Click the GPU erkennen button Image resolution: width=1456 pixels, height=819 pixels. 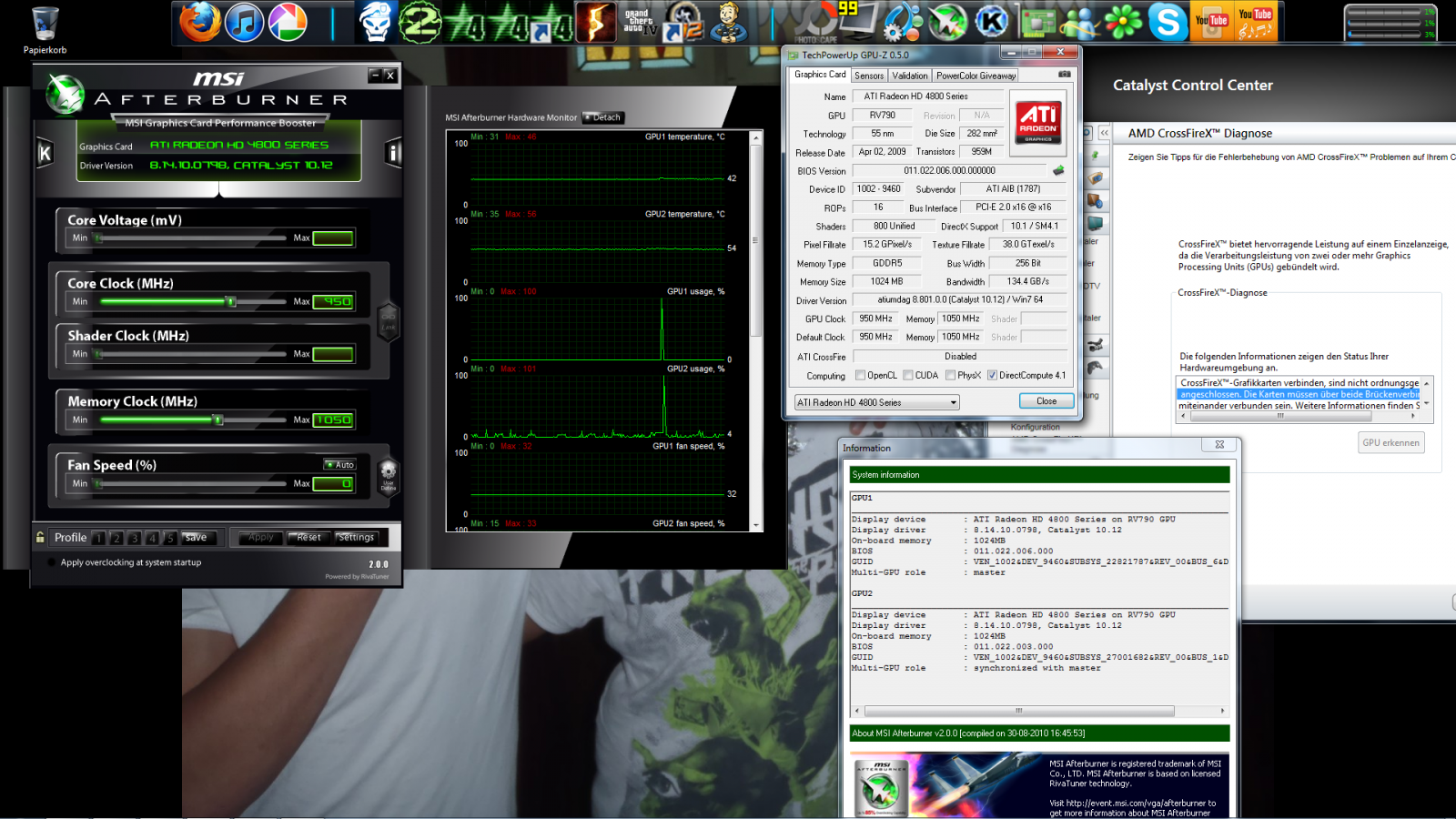1390,442
